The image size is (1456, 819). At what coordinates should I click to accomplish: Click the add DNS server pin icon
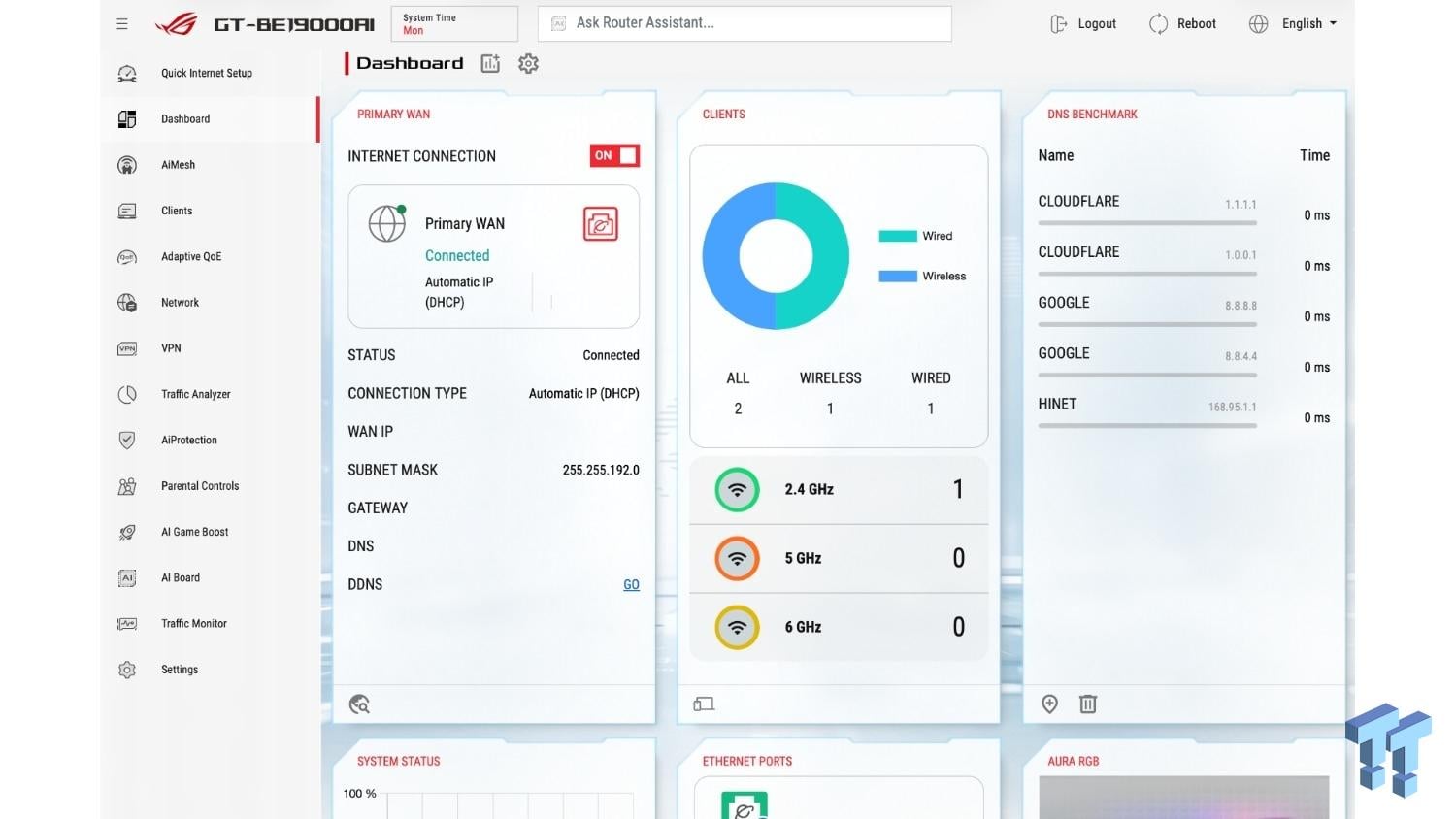pyautogui.click(x=1049, y=704)
